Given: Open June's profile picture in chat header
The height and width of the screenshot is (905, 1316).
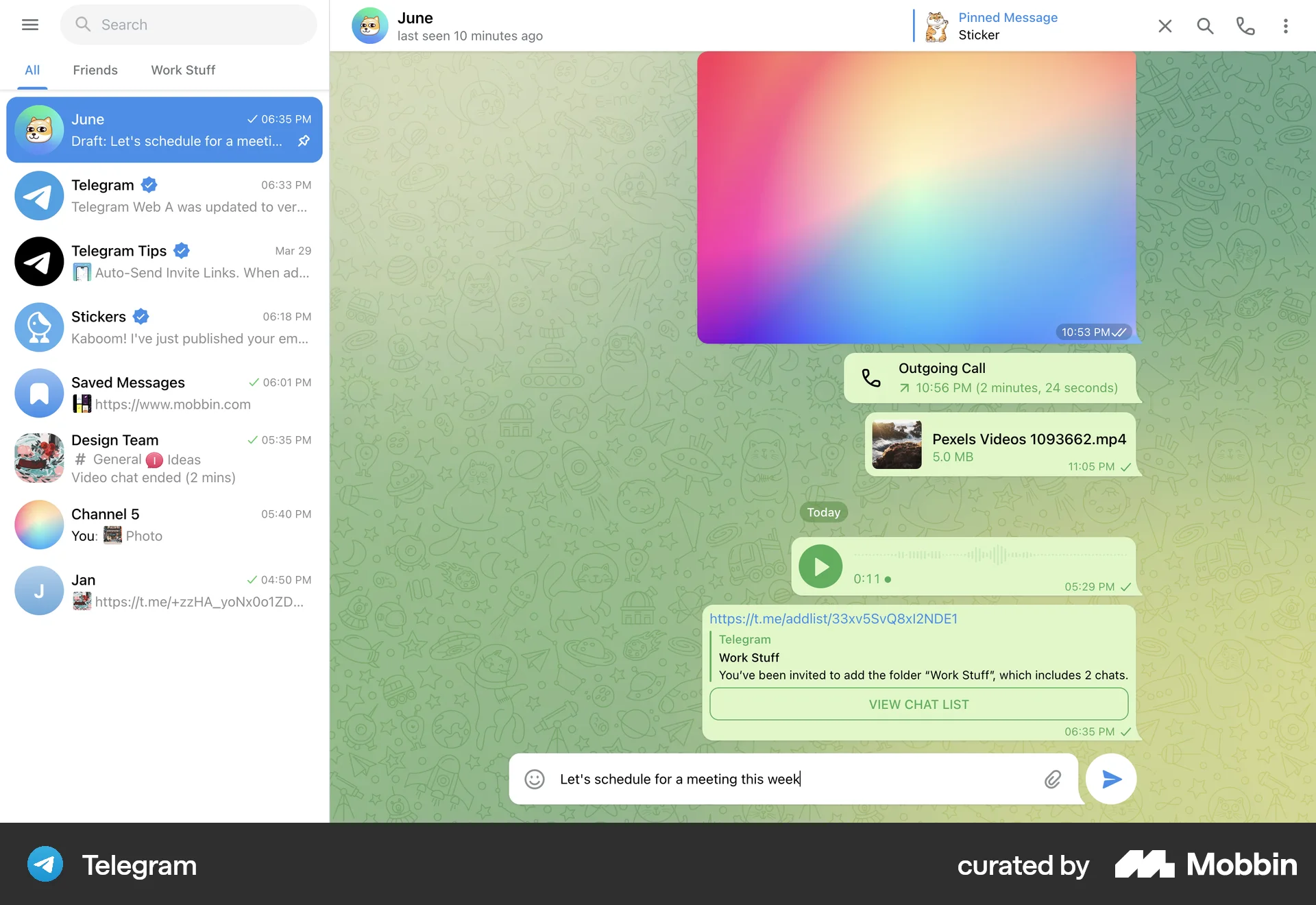Looking at the screenshot, I should [369, 25].
